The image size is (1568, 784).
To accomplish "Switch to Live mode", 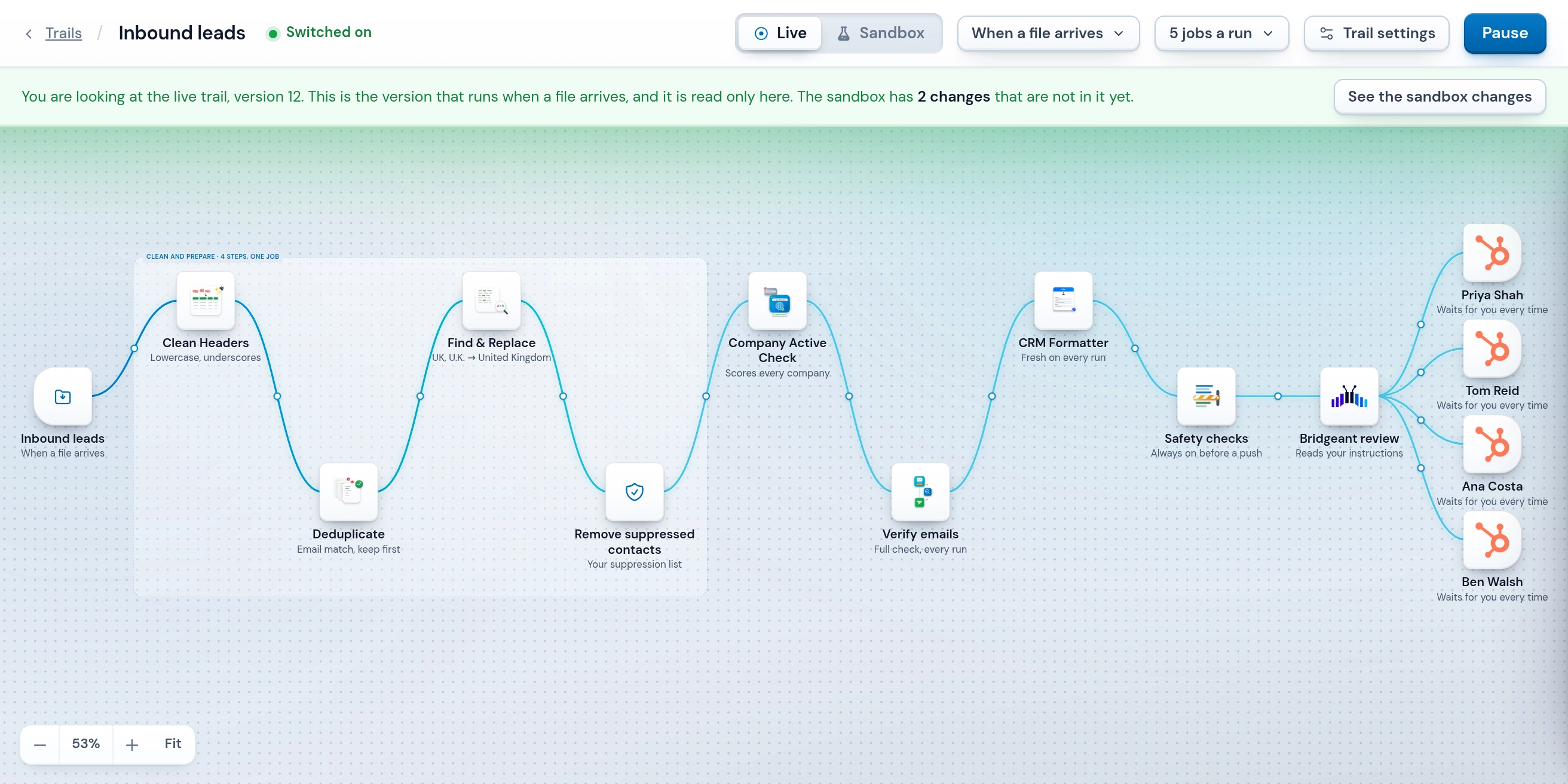I will [x=780, y=33].
